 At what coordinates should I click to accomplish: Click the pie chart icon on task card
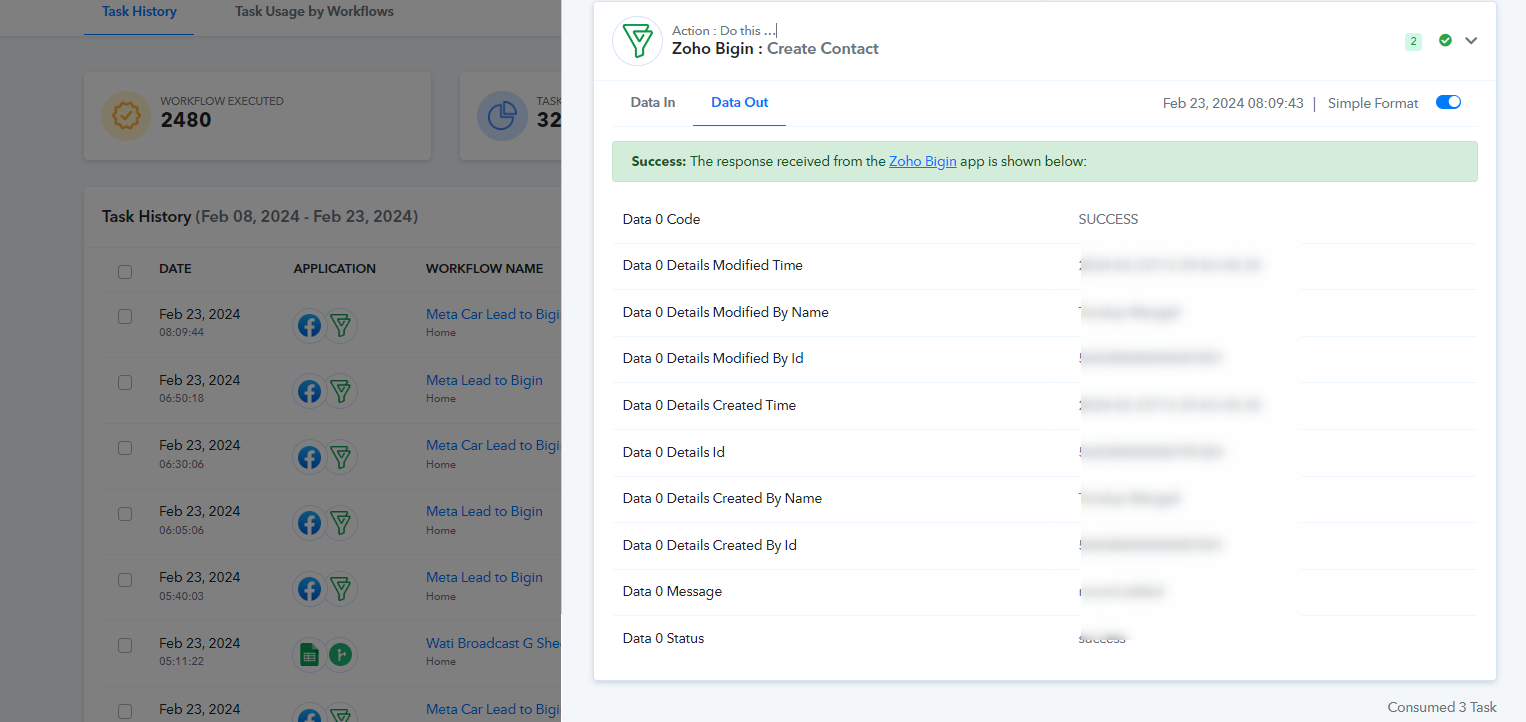click(x=502, y=116)
